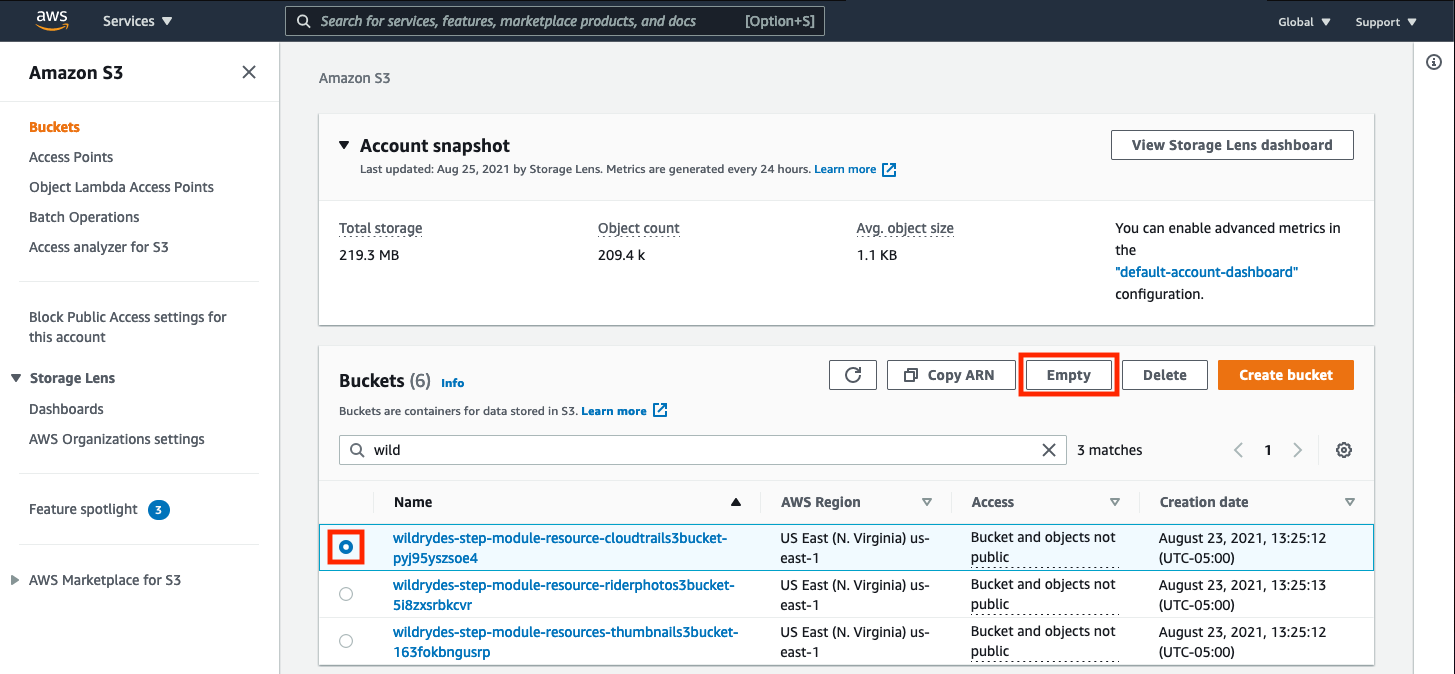Image resolution: width=1455 pixels, height=674 pixels.
Task: Clear the 'wild' filter text
Action: (1049, 450)
